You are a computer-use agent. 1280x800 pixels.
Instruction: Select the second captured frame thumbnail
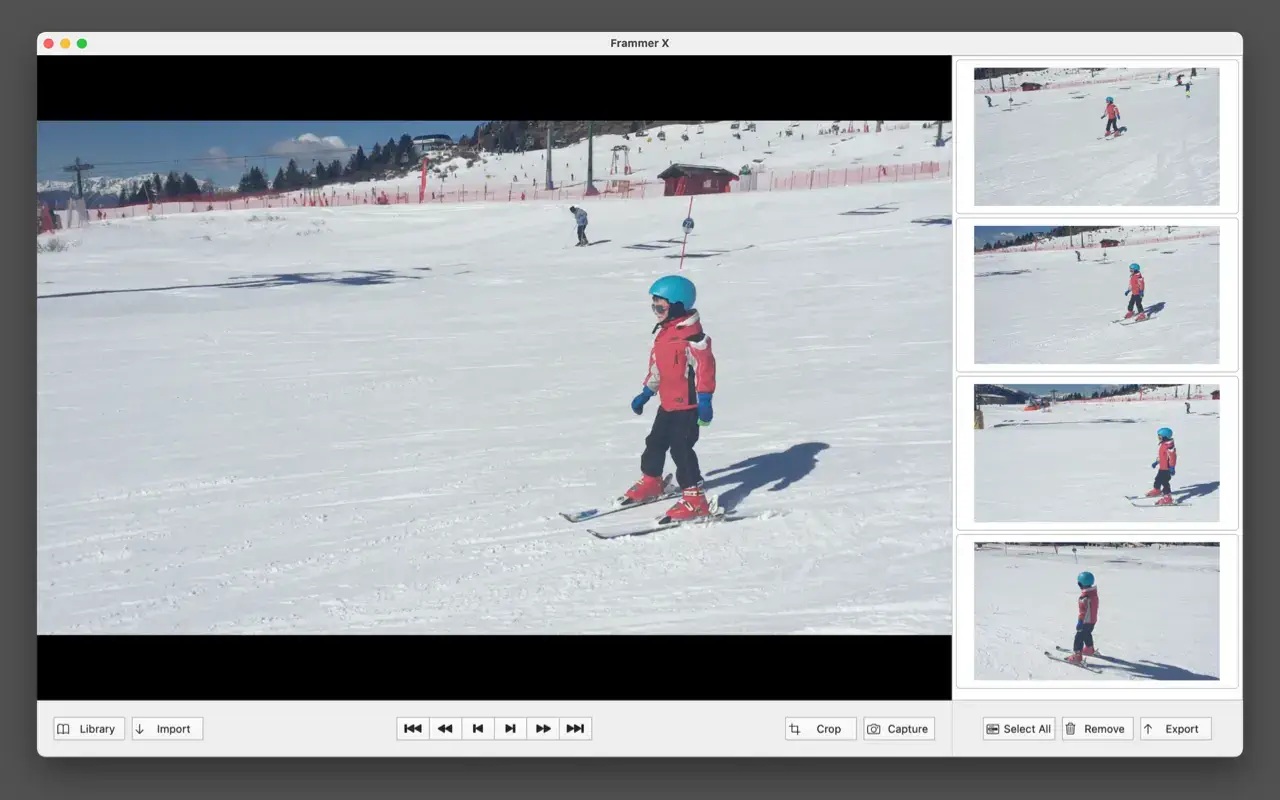point(1096,295)
